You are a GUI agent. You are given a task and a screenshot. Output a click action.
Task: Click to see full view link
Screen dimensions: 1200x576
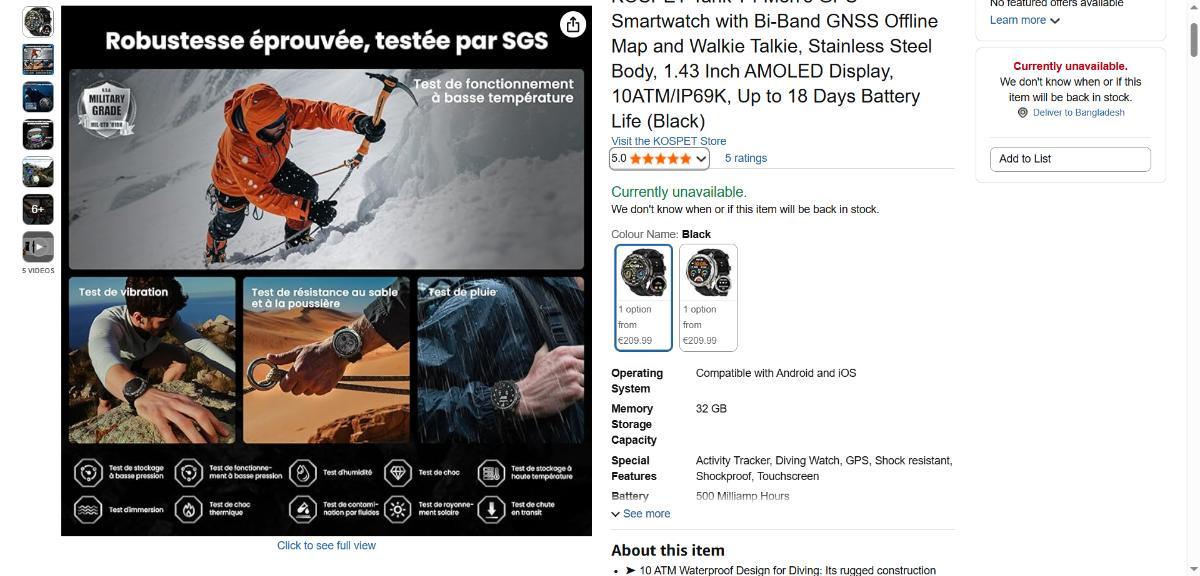[x=327, y=545]
